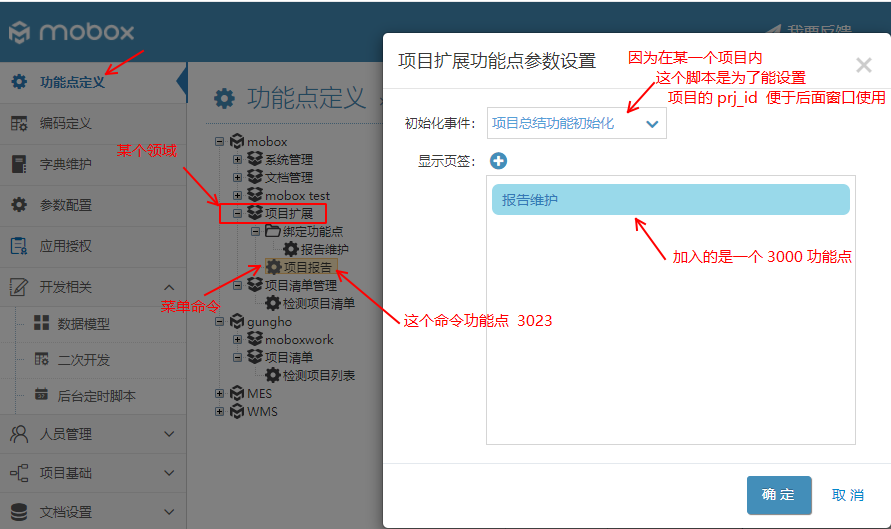Collapse the 项目扩展 tree node
Image resolution: width=891 pixels, height=529 pixels.
pos(238,214)
